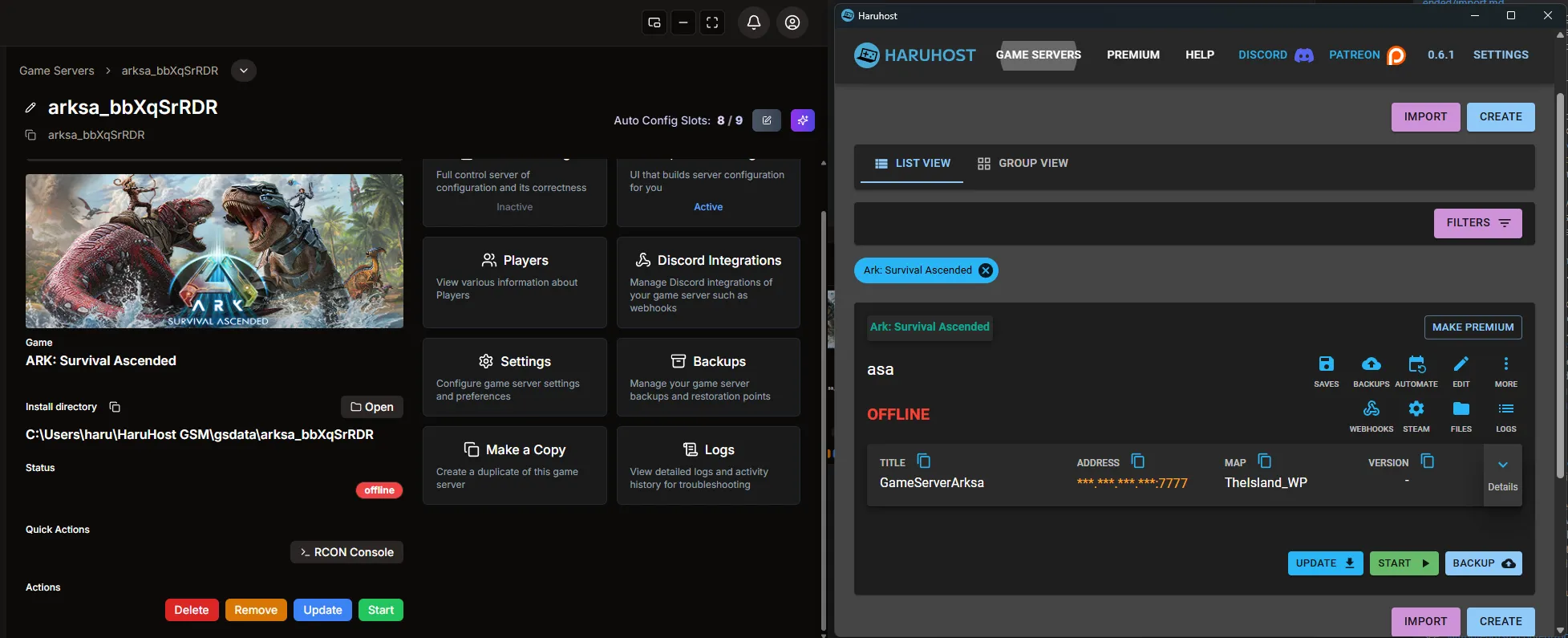
Task: Click the Patreon logo icon
Action: (x=1396, y=55)
